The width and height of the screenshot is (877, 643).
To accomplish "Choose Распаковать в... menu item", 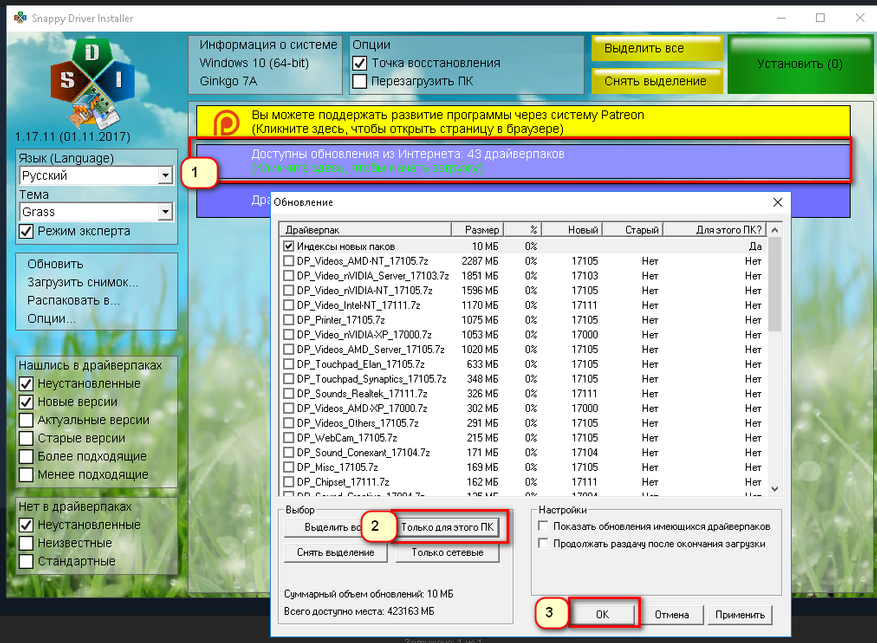I will [x=73, y=301].
